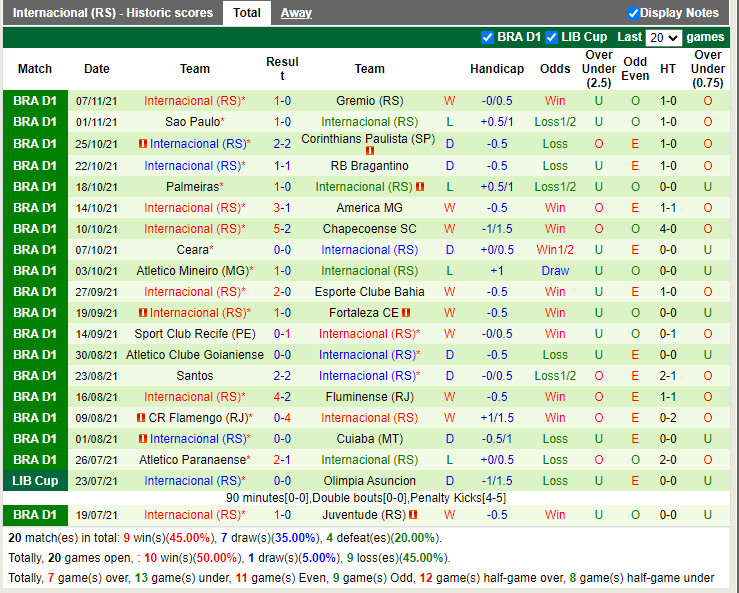Click red card icon before CR Flamengo (RJ)
The height and width of the screenshot is (593, 739).
(142, 418)
